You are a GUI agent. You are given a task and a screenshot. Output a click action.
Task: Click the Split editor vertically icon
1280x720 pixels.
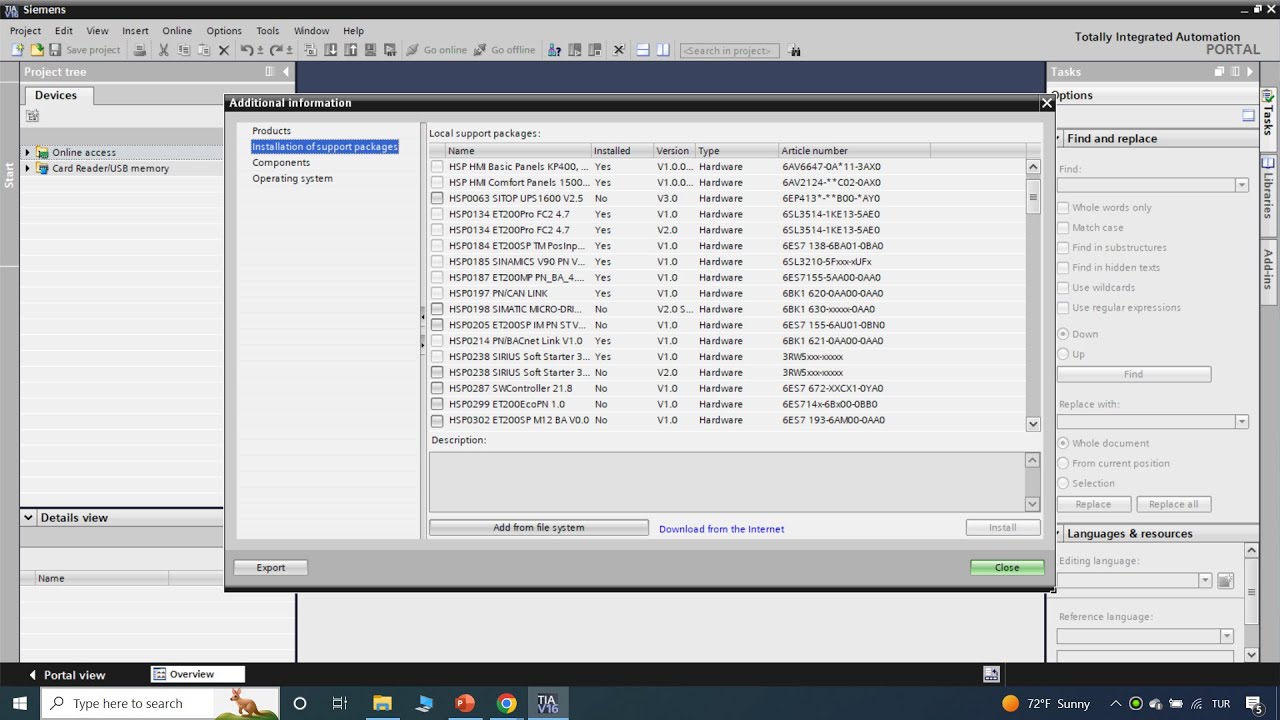point(662,50)
